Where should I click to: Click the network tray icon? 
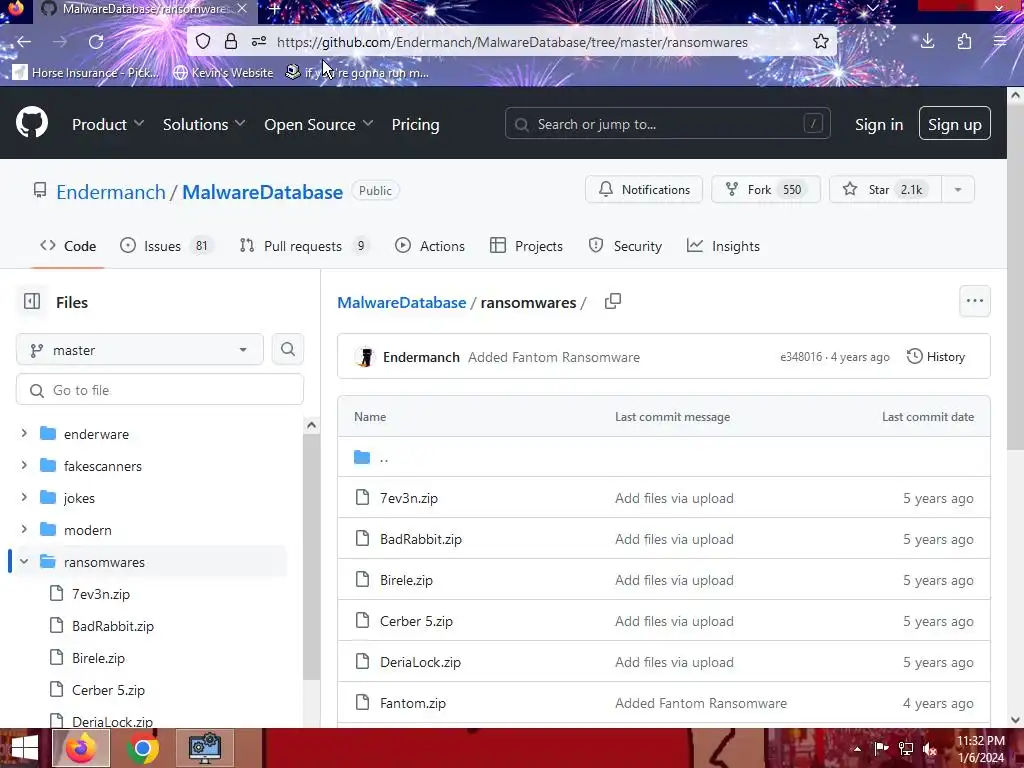click(x=906, y=748)
